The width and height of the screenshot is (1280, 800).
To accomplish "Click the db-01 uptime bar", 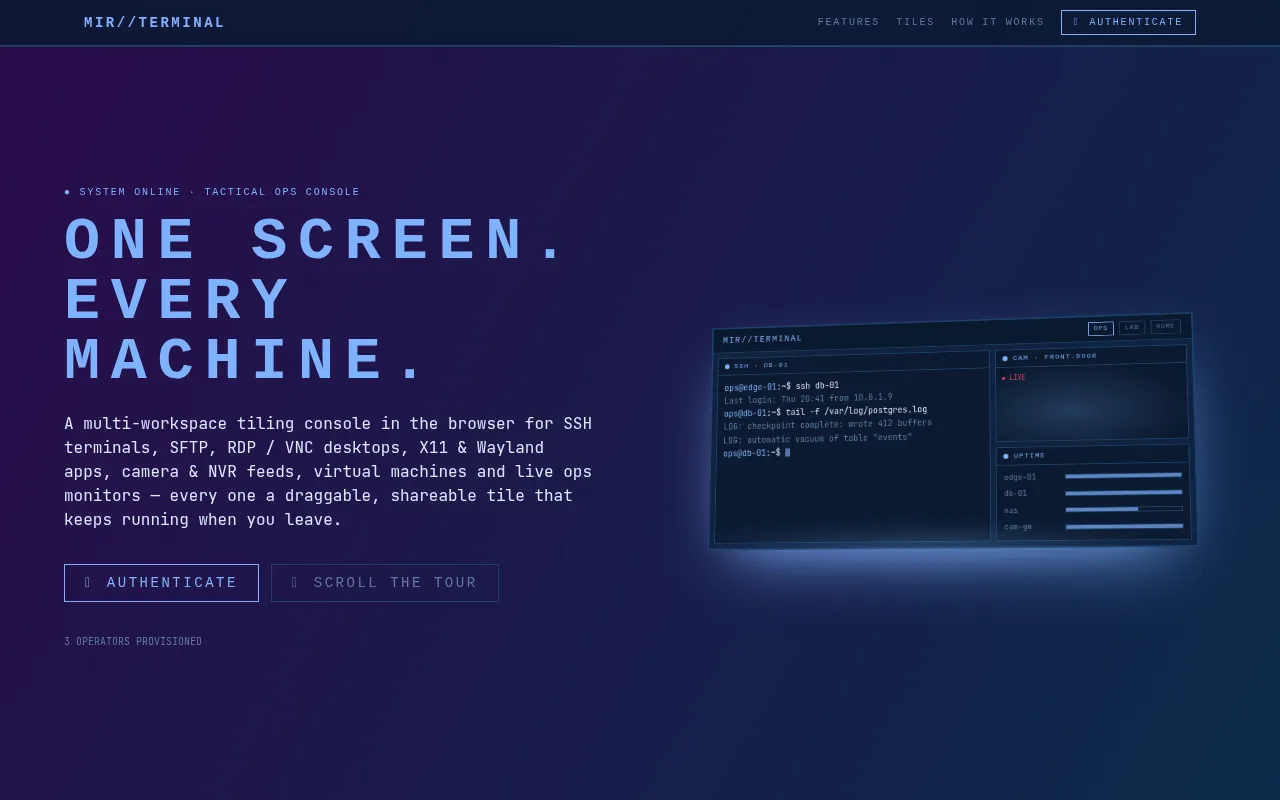I will (x=1123, y=492).
